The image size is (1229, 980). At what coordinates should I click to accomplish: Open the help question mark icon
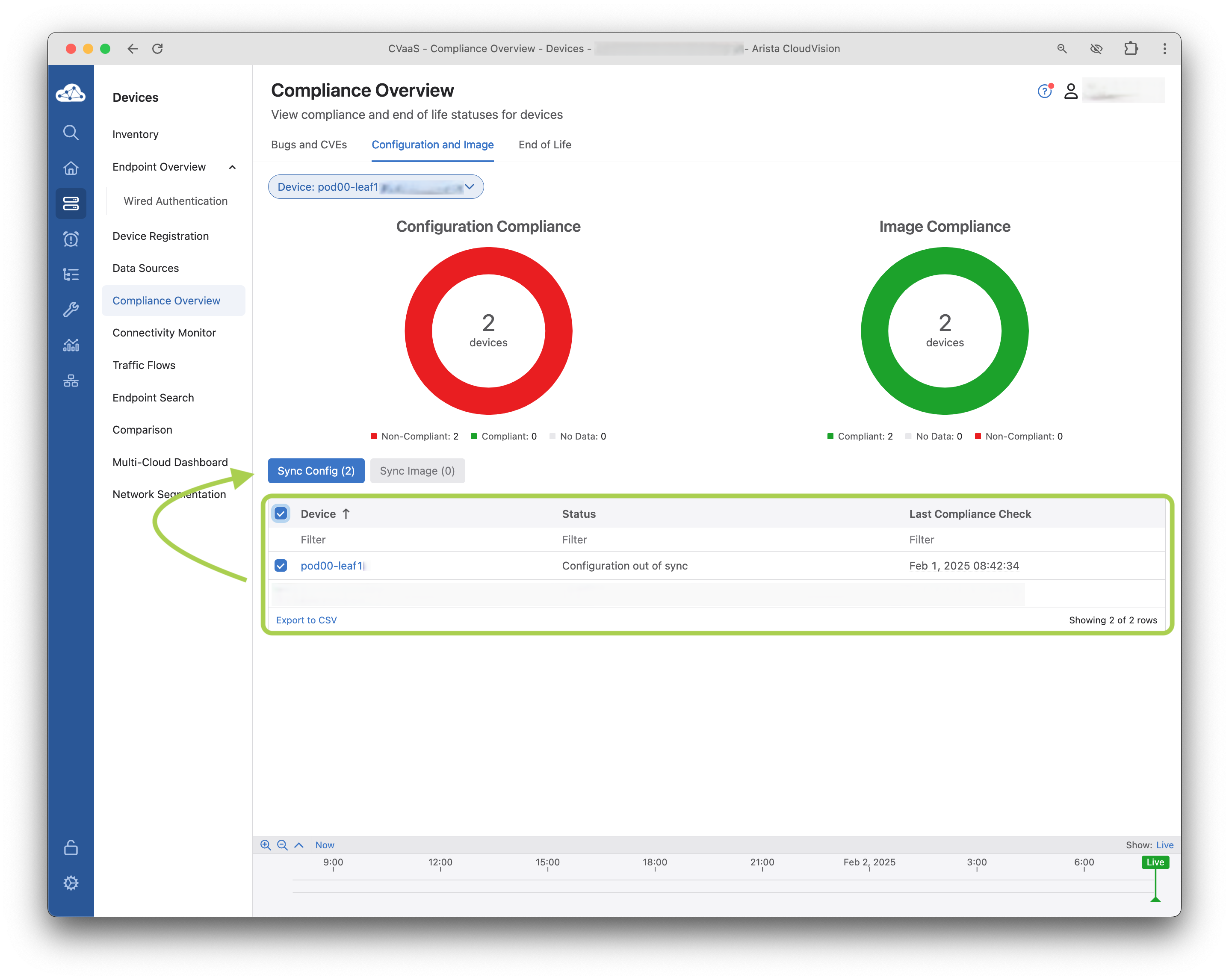coord(1044,91)
